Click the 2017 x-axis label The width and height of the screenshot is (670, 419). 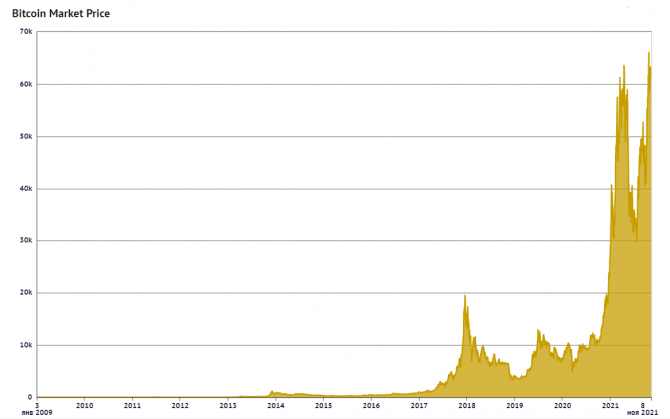tap(419, 405)
